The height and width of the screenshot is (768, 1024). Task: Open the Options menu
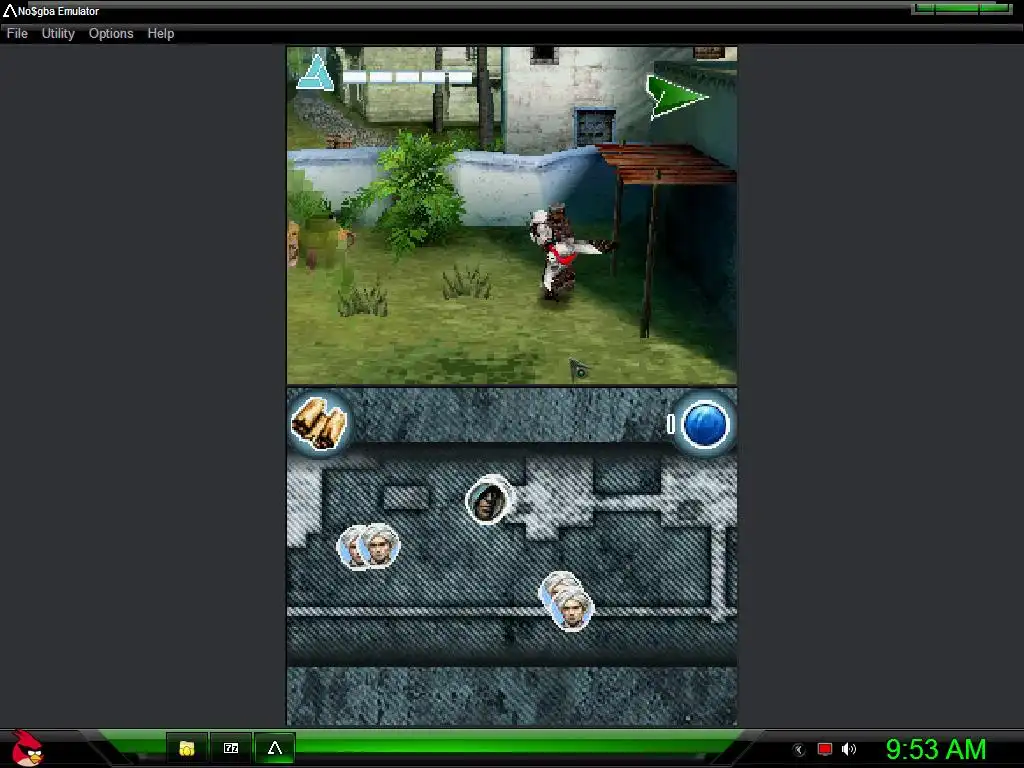[x=111, y=33]
